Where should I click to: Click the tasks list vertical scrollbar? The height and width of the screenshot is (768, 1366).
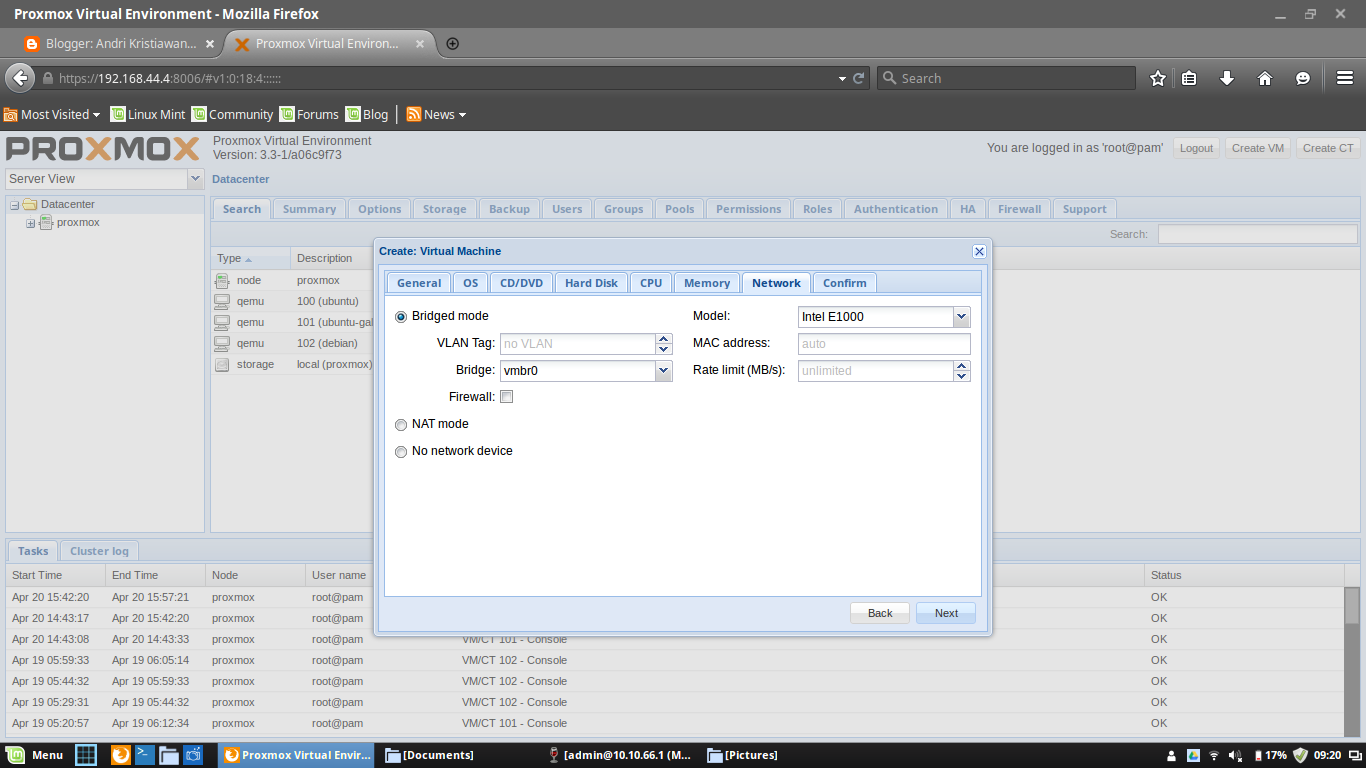1352,662
